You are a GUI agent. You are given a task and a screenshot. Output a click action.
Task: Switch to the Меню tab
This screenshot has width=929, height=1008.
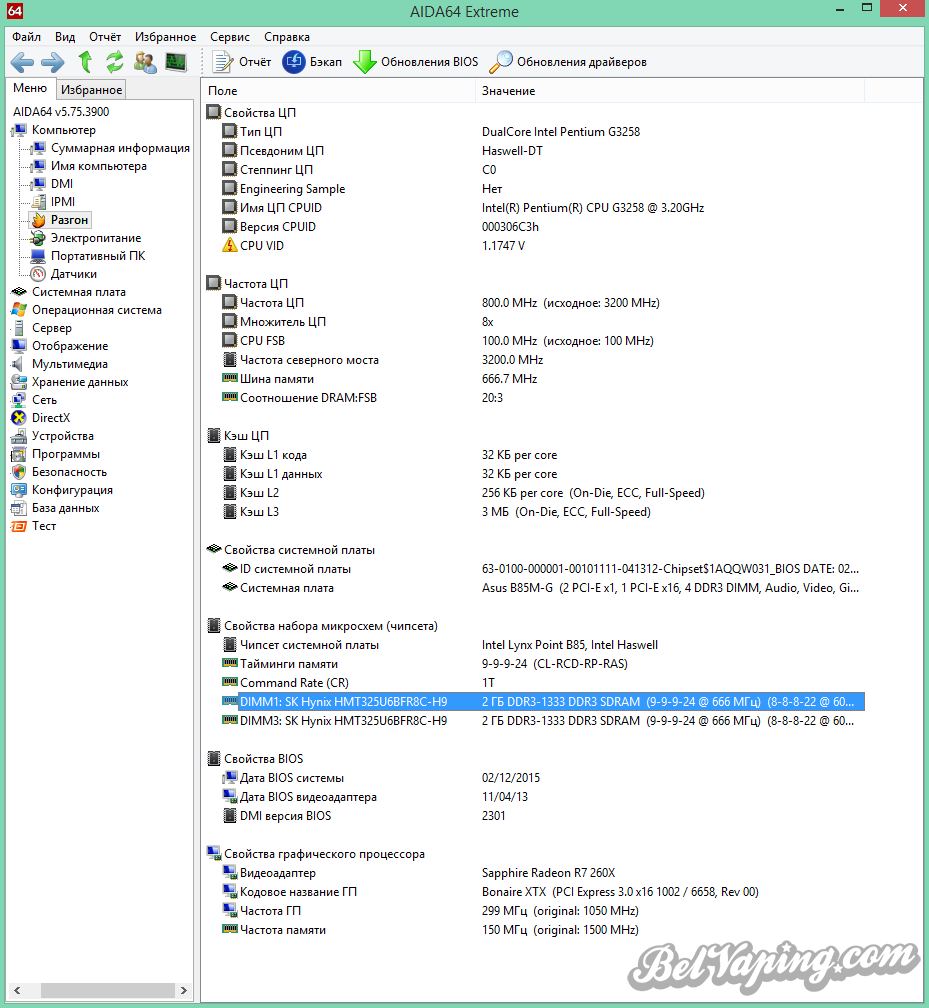[x=30, y=88]
